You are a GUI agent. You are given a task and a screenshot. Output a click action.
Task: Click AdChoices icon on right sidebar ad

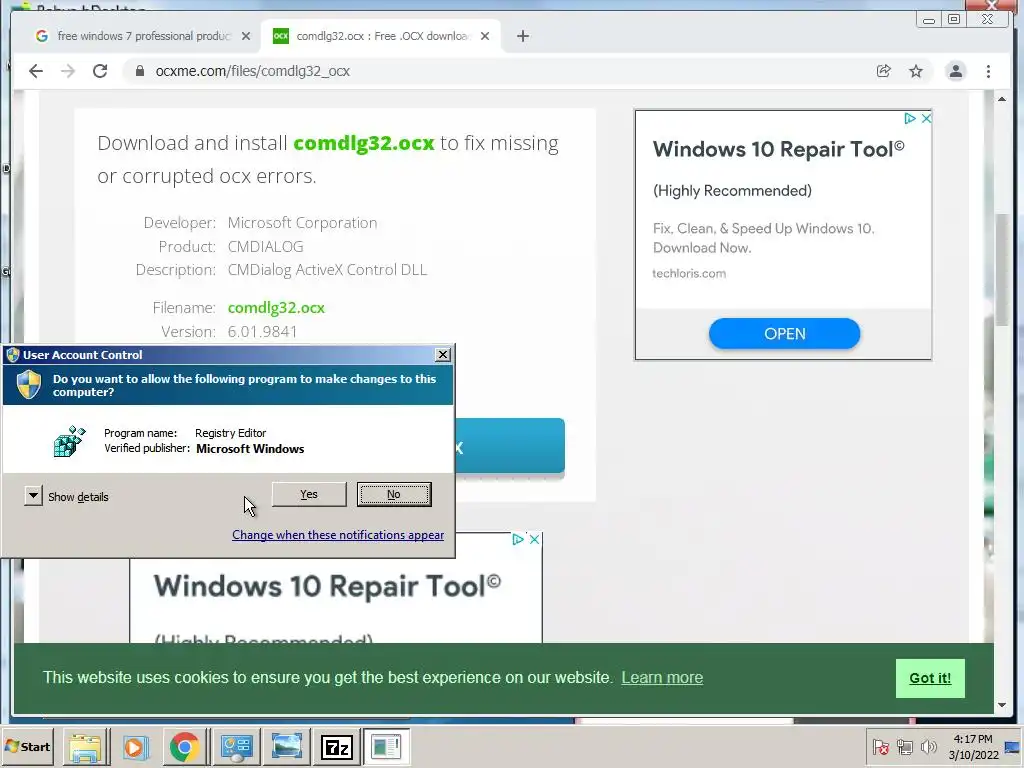pos(909,118)
